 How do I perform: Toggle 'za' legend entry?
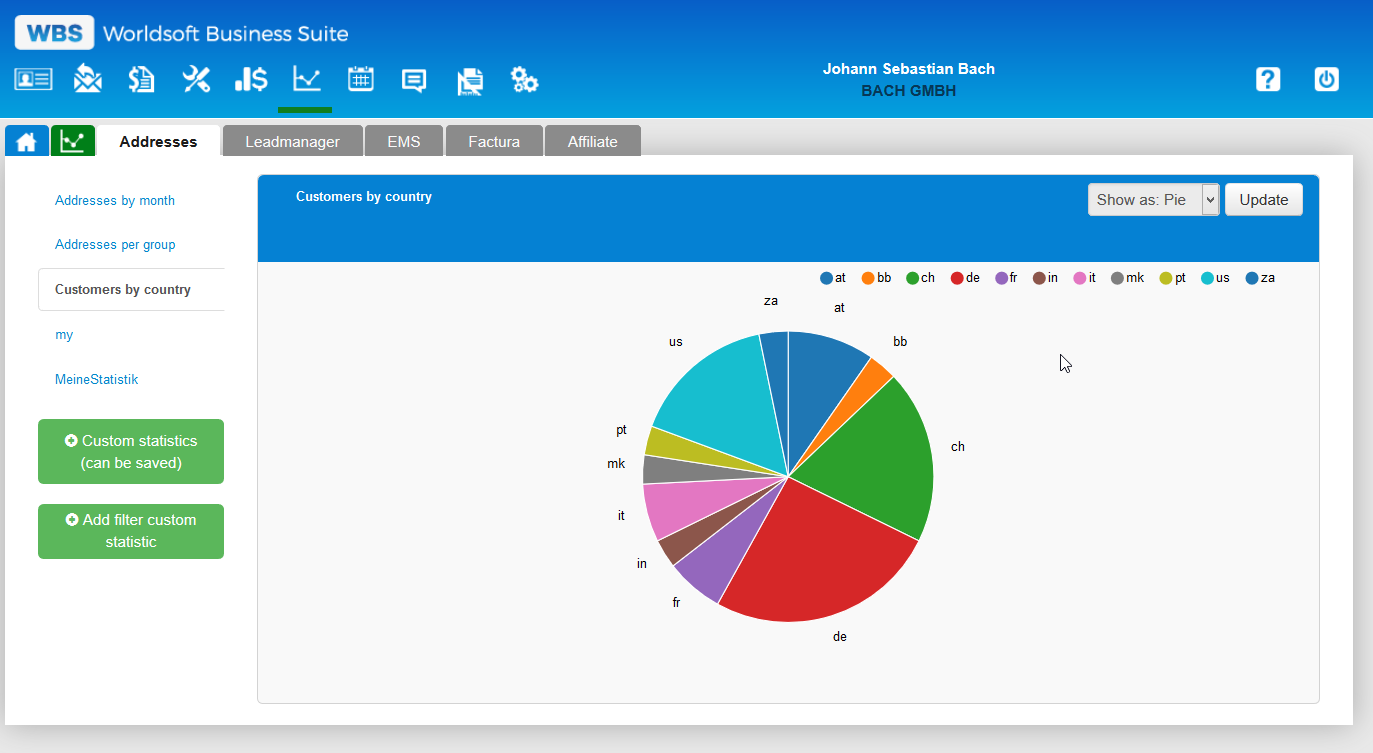[x=1260, y=278]
